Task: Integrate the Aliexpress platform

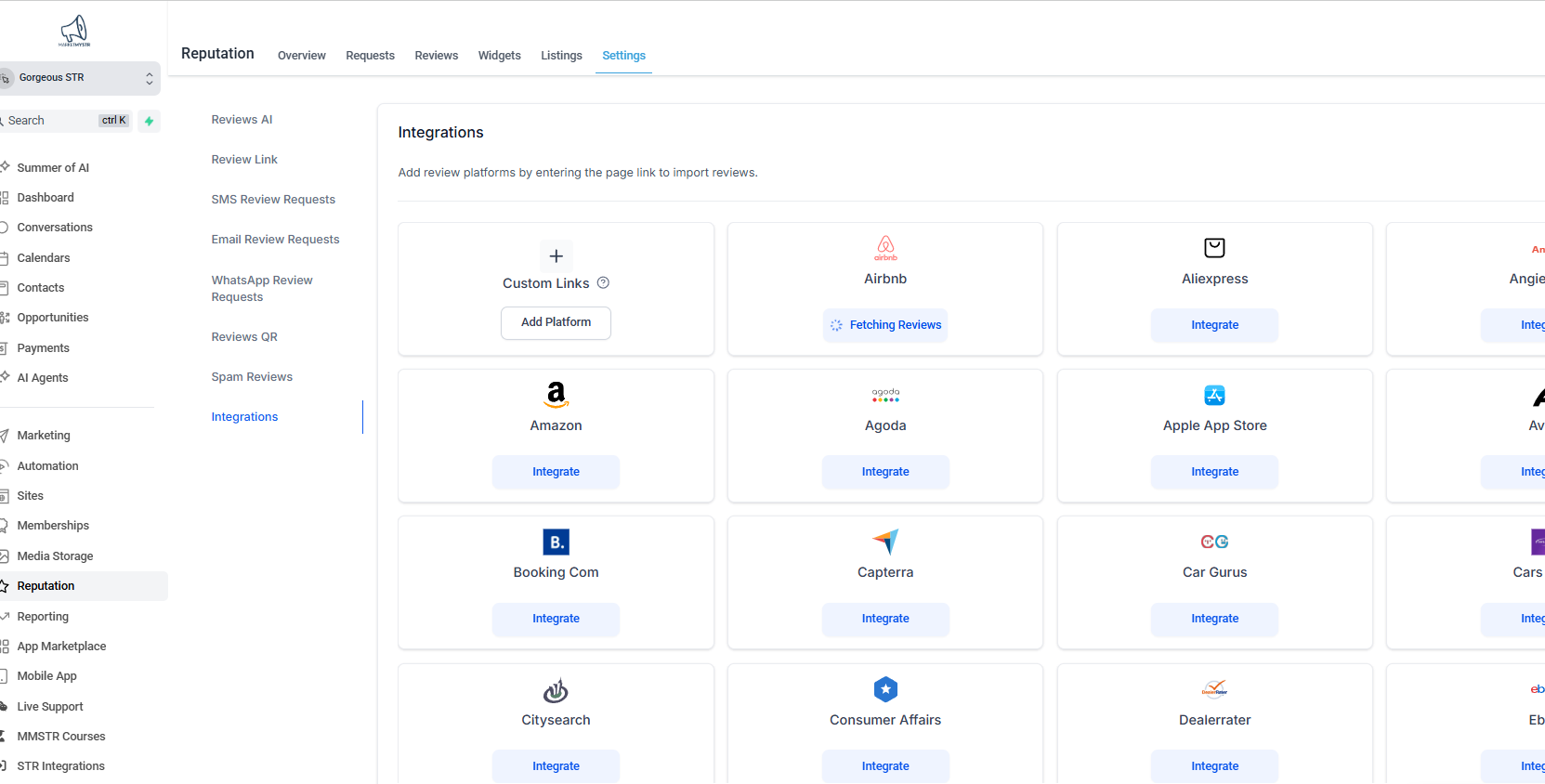Action: point(1214,325)
